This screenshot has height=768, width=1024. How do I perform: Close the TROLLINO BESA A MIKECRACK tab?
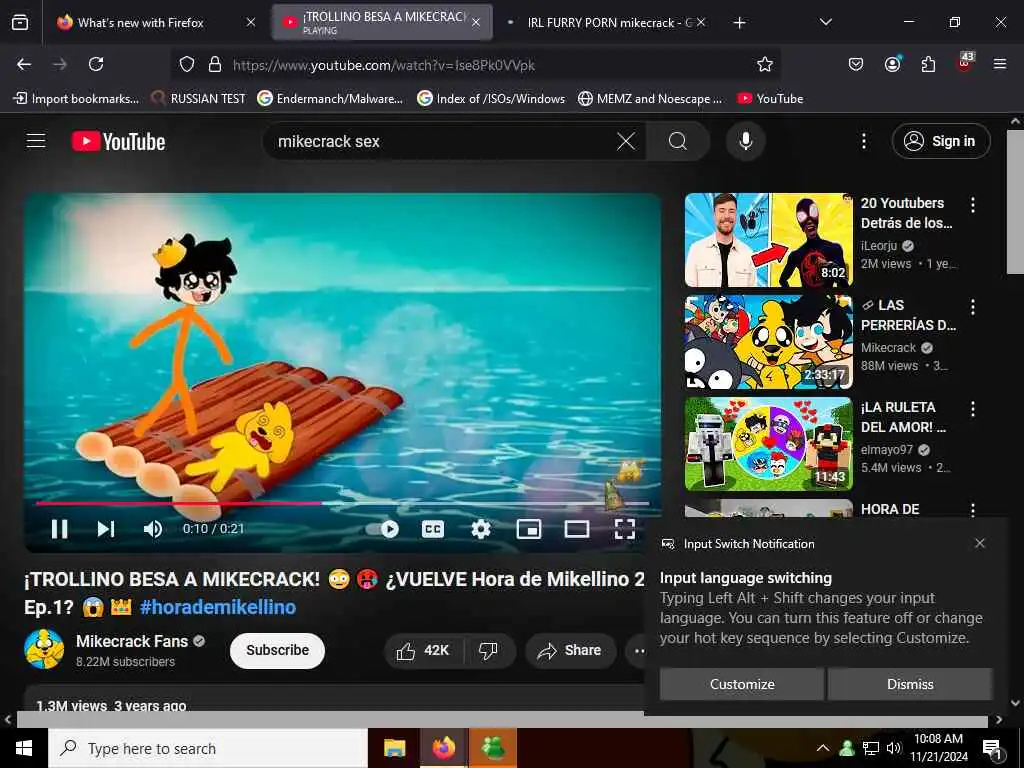[x=476, y=22]
